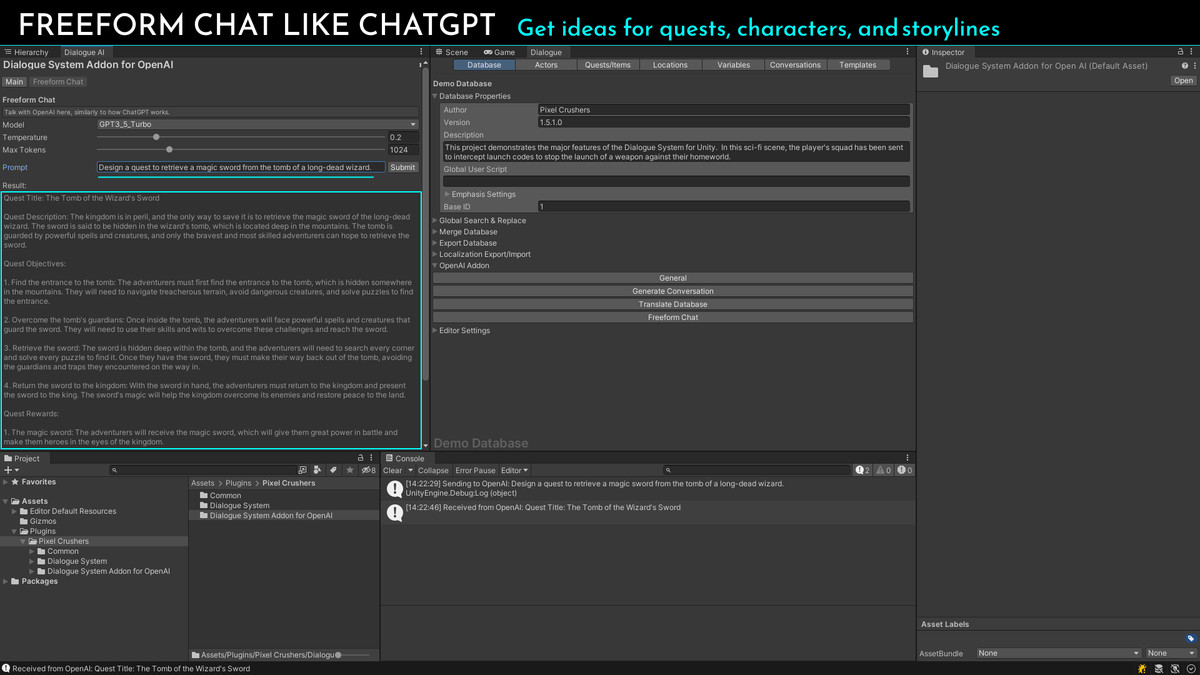
Task: Open the Templates database tab
Action: [x=858, y=65]
